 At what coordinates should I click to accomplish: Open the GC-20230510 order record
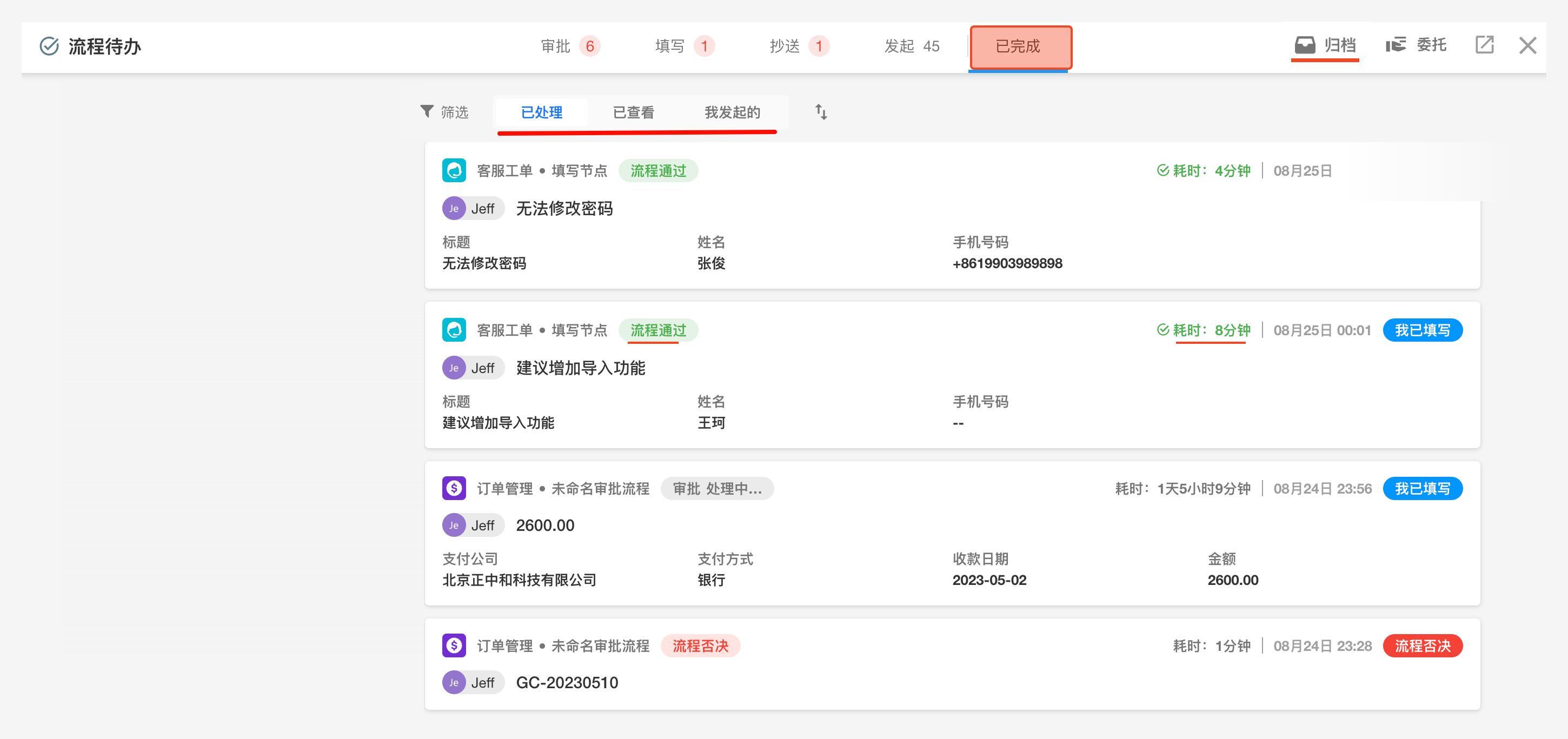tap(567, 682)
